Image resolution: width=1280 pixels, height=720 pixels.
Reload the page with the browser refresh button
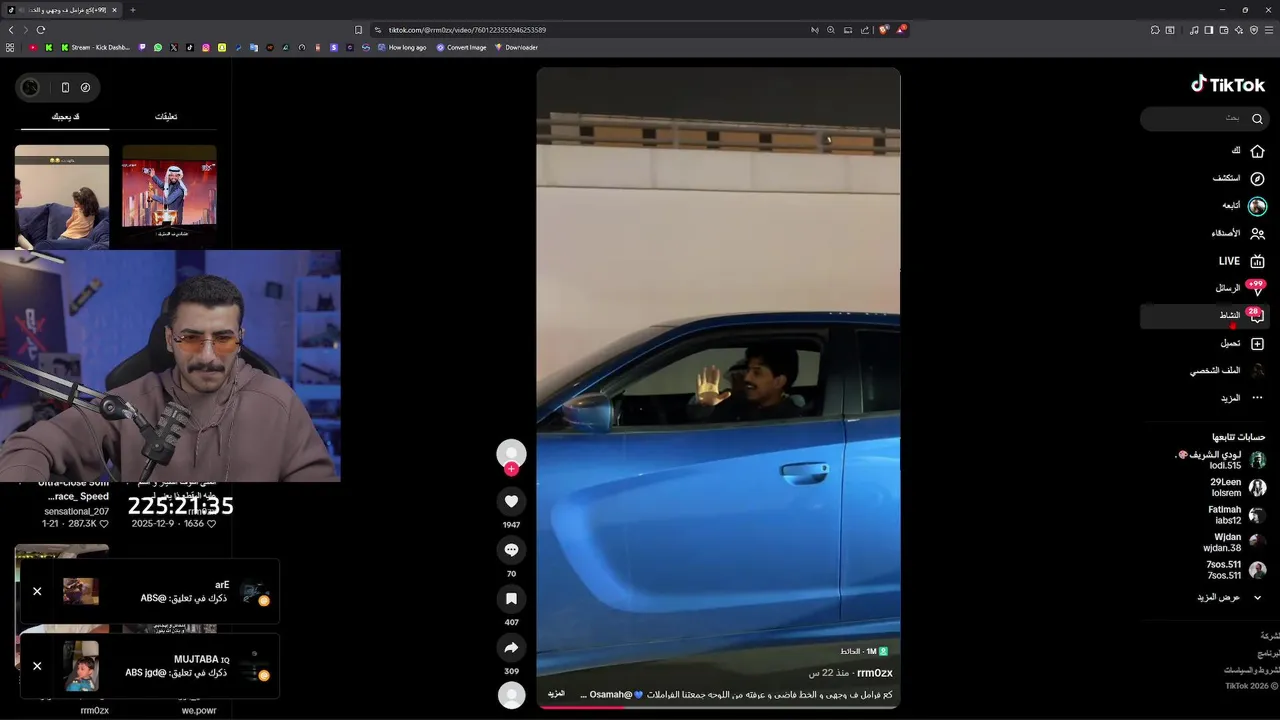coord(40,30)
